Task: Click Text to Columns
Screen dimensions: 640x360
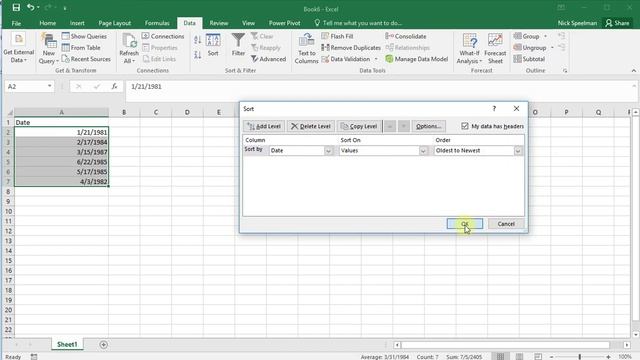Action: click(x=306, y=48)
